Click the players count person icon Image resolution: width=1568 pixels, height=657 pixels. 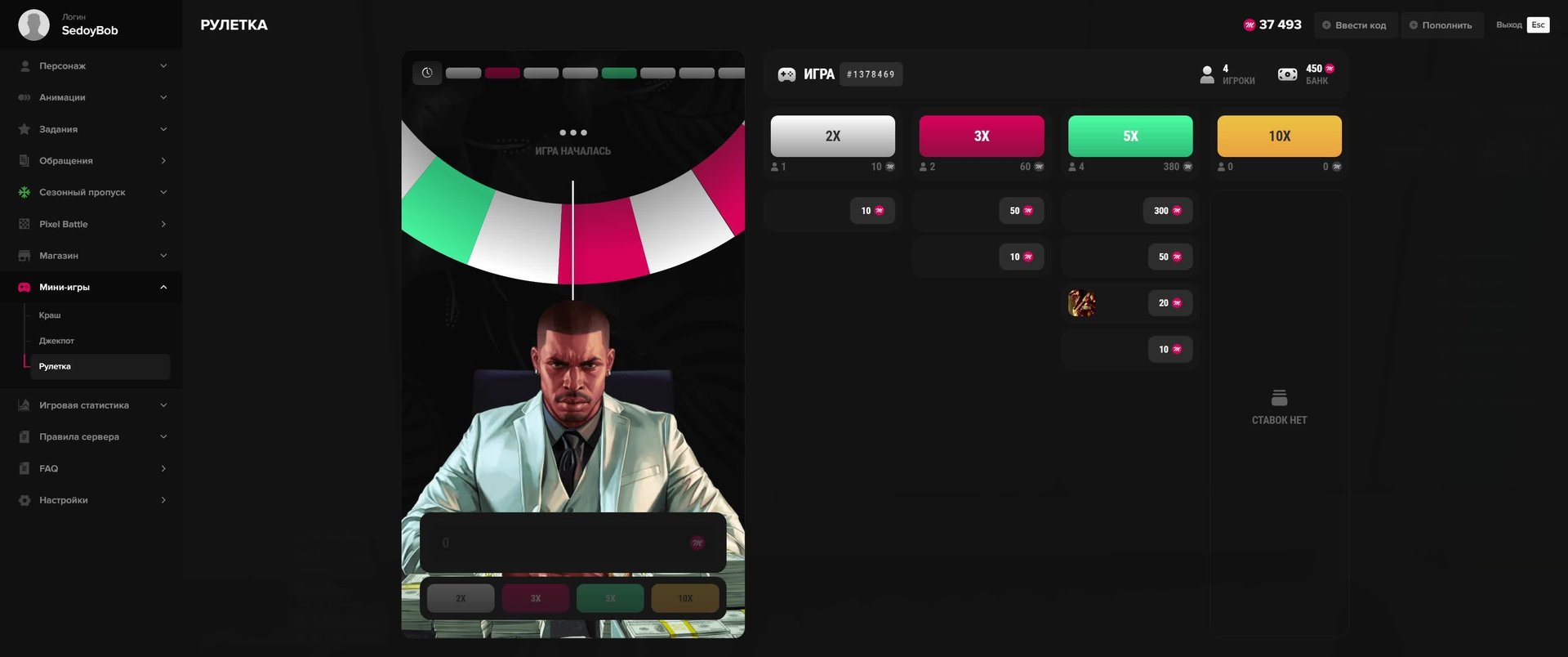[1207, 74]
